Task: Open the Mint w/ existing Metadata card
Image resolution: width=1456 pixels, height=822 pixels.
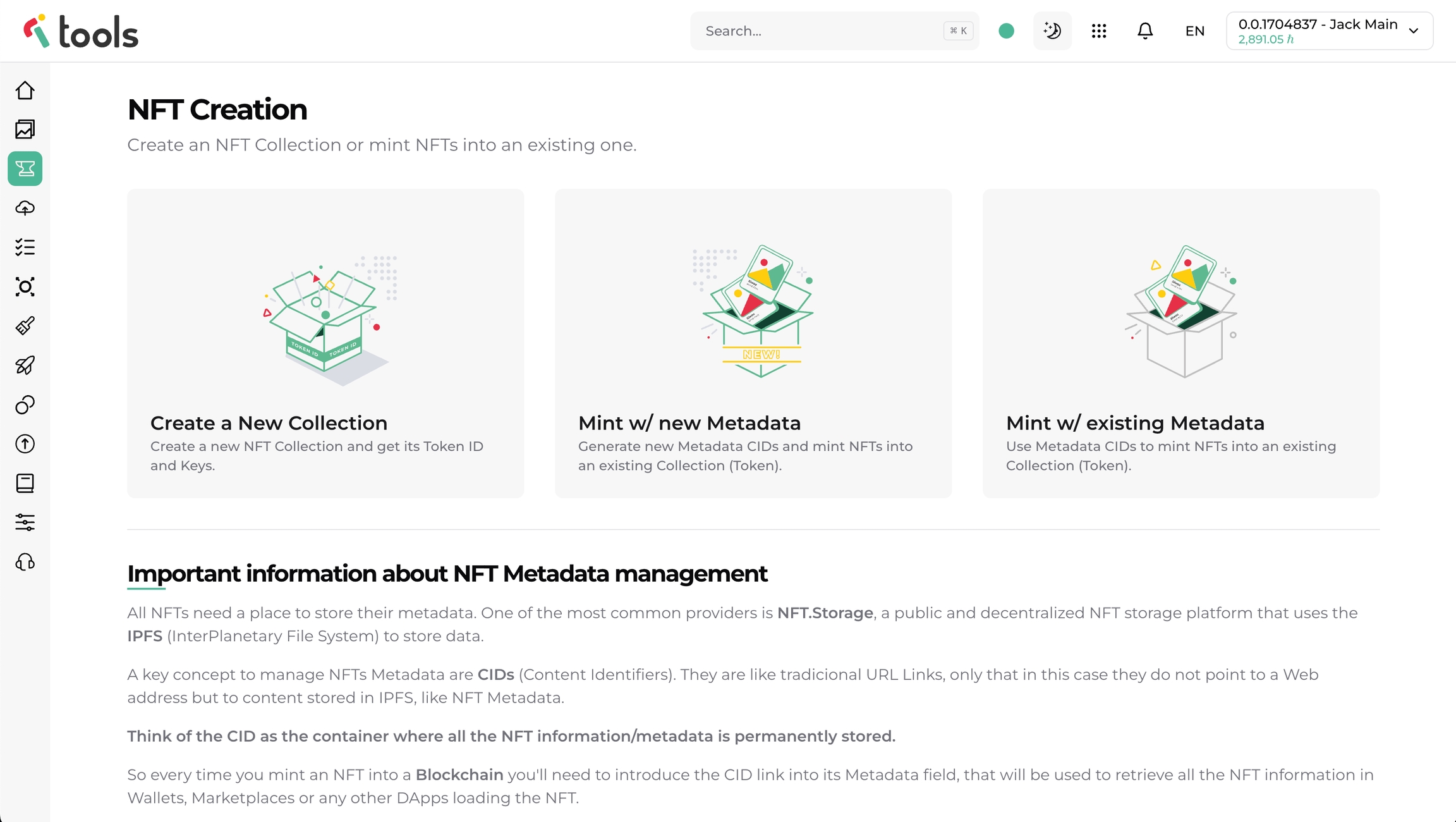Action: pyautogui.click(x=1181, y=343)
